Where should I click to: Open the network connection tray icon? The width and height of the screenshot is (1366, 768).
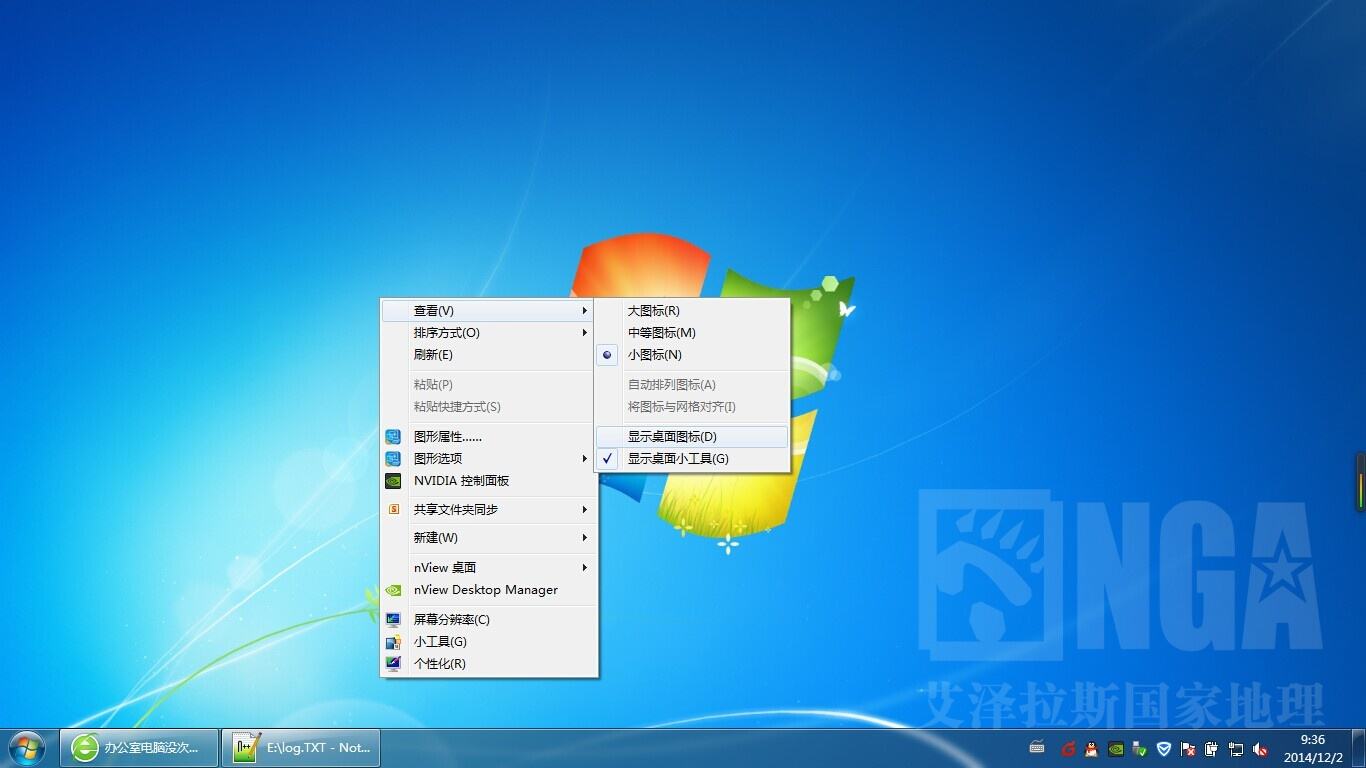[x=1236, y=748]
